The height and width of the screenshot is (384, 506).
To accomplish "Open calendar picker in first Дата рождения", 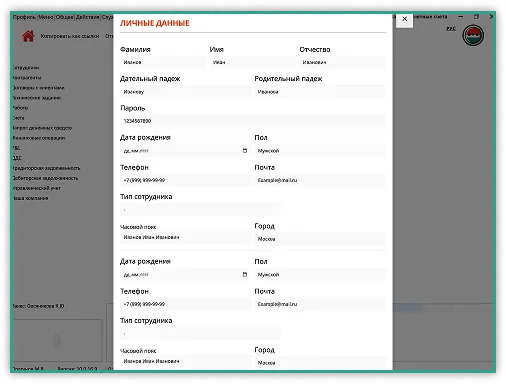I will pyautogui.click(x=245, y=151).
